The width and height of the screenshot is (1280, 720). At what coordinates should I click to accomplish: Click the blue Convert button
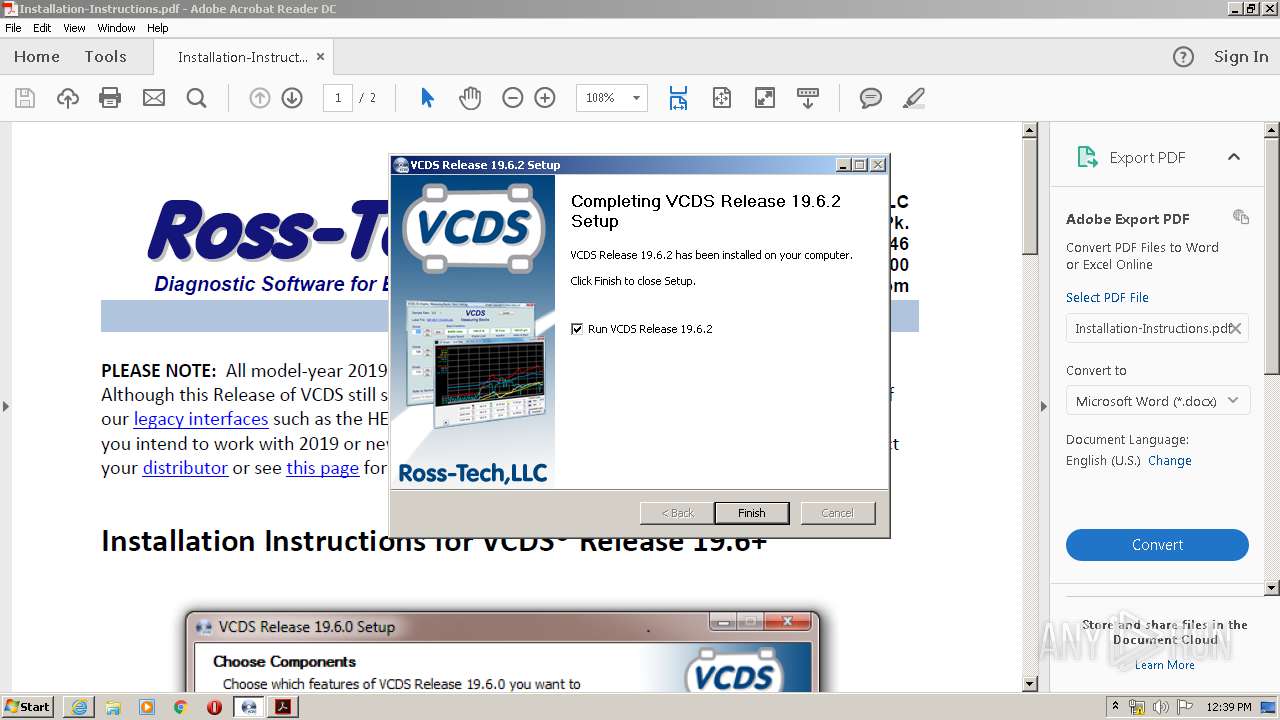1157,545
